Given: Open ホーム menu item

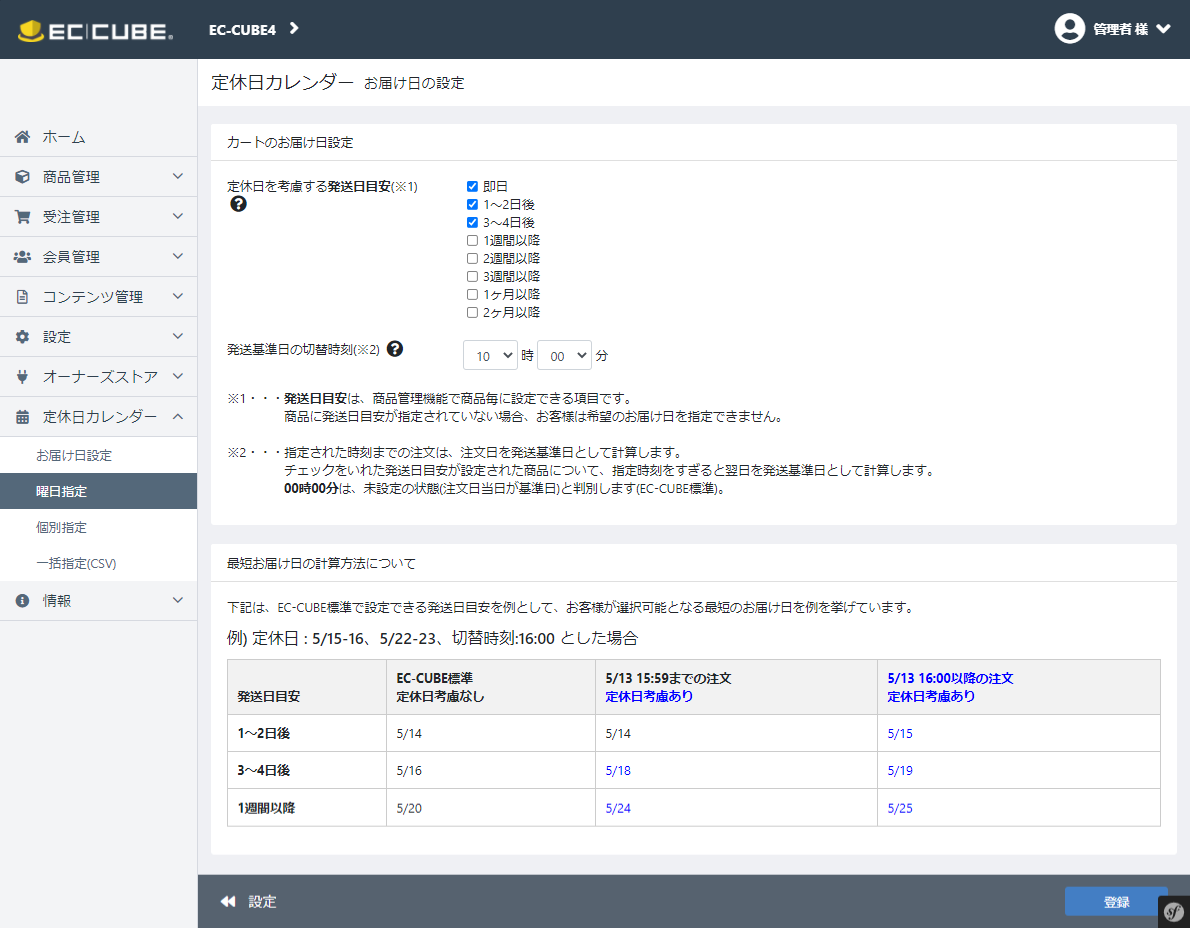Looking at the screenshot, I should [x=99, y=137].
